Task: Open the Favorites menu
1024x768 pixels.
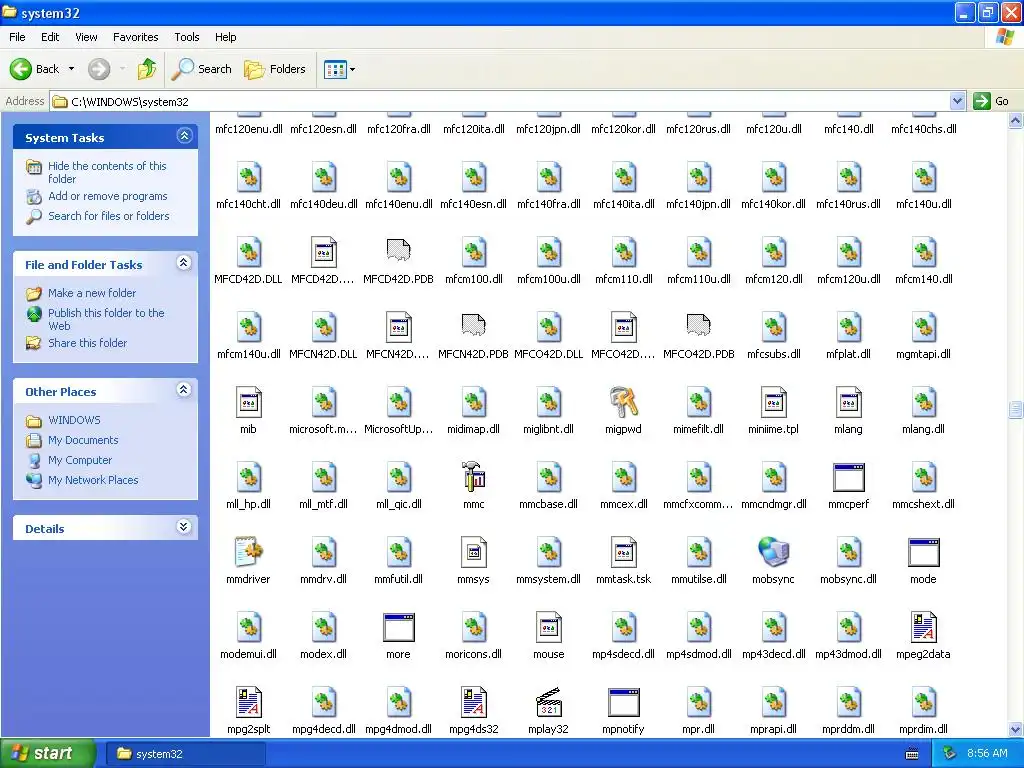Action: 135,37
